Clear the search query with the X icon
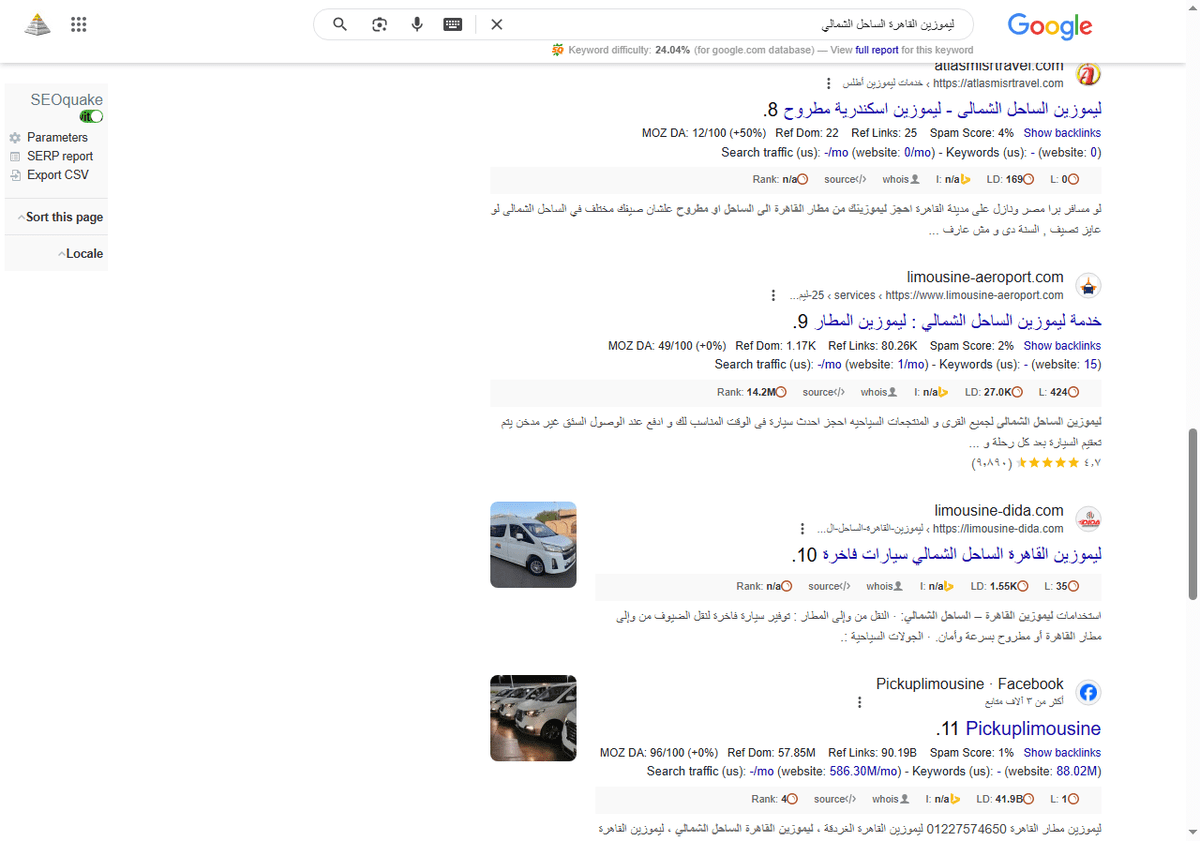Image resolution: width=1200 pixels, height=841 pixels. 496,24
